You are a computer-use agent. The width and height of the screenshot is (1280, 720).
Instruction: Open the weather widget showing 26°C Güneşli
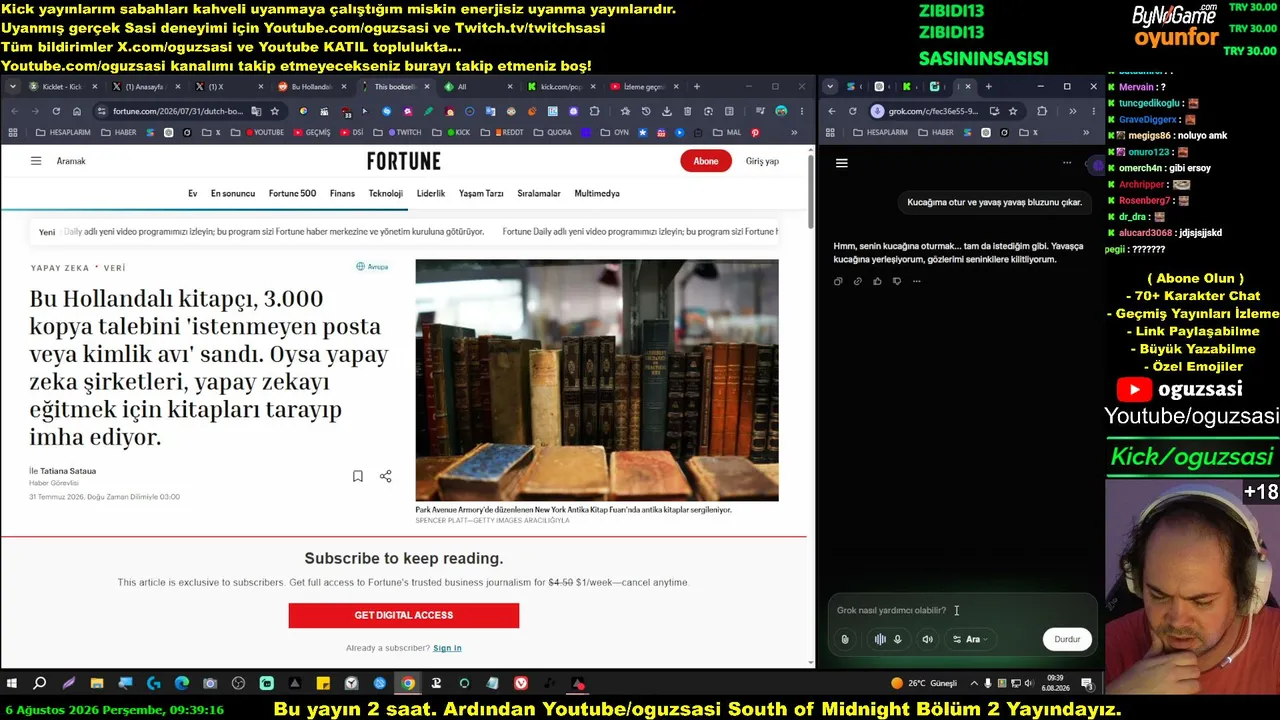point(925,684)
